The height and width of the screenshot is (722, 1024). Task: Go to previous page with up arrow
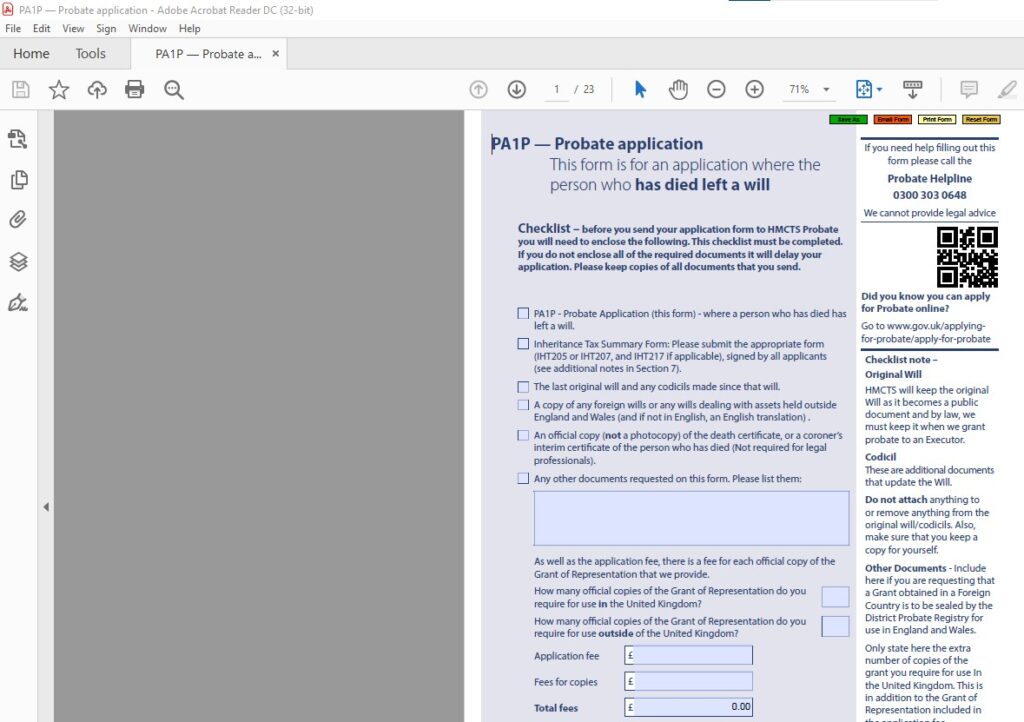479,89
